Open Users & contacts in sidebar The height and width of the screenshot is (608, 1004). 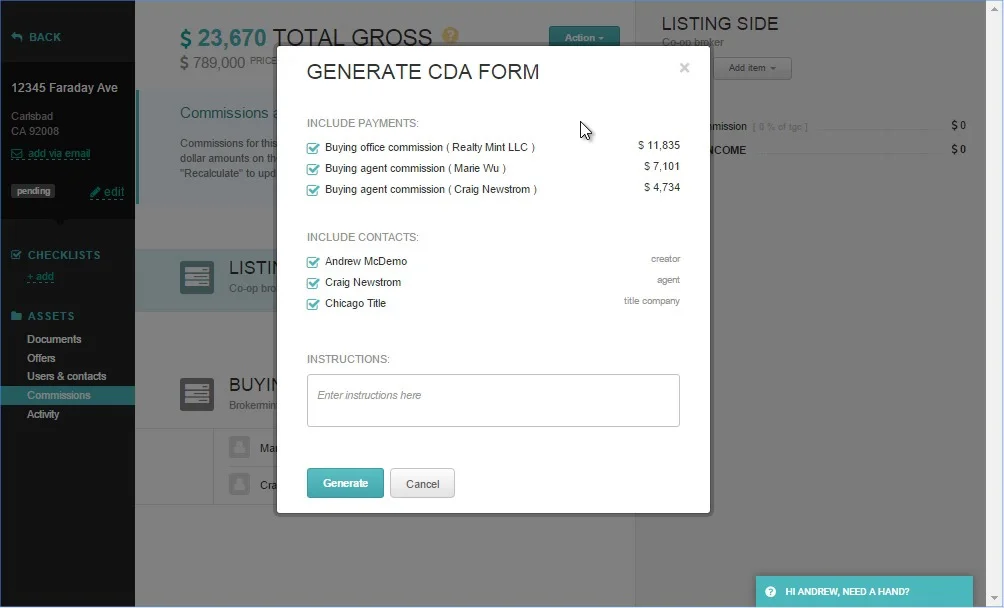pyautogui.click(x=67, y=376)
